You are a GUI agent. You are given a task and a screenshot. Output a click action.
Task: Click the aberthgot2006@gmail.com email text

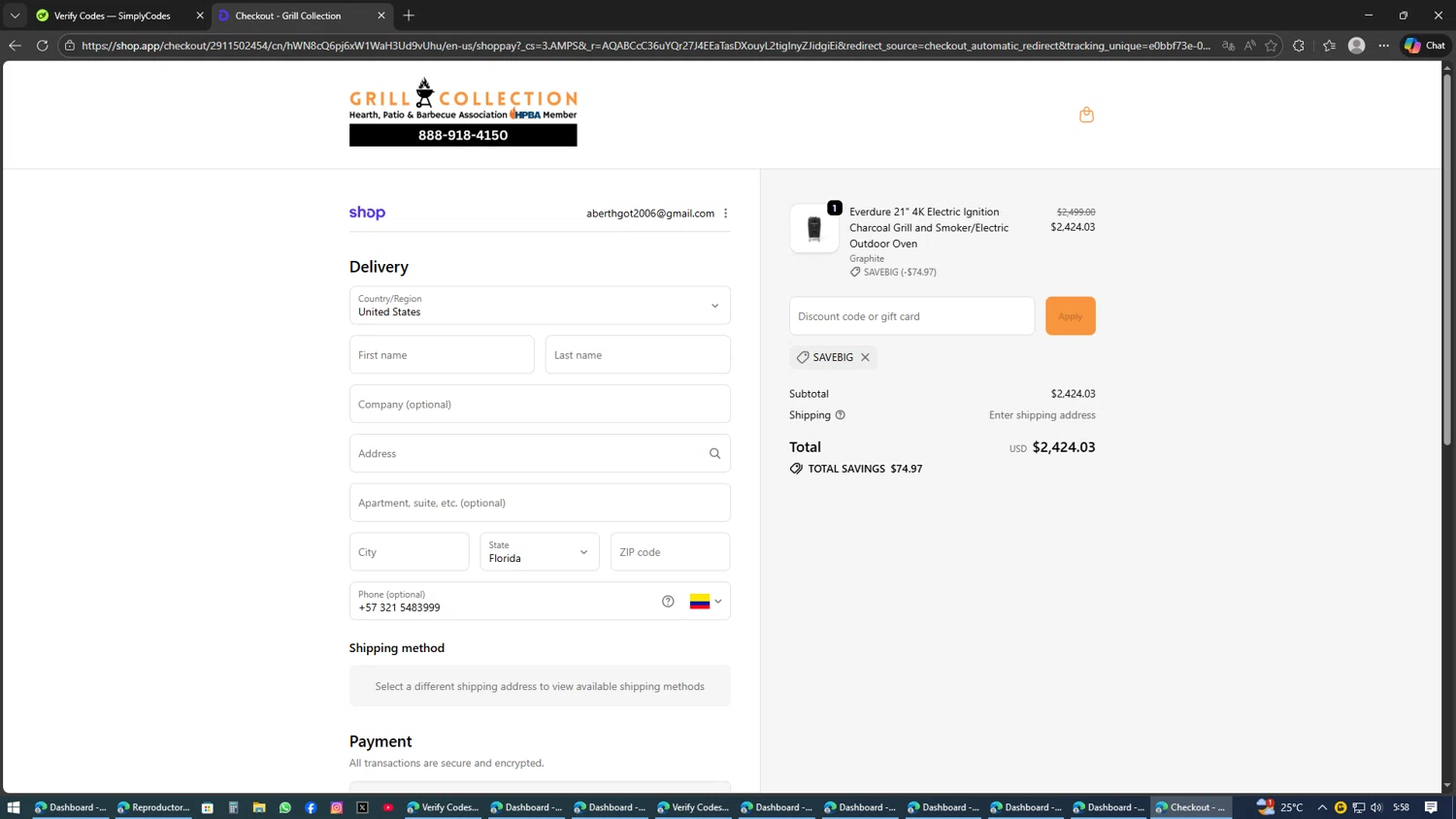650,213
